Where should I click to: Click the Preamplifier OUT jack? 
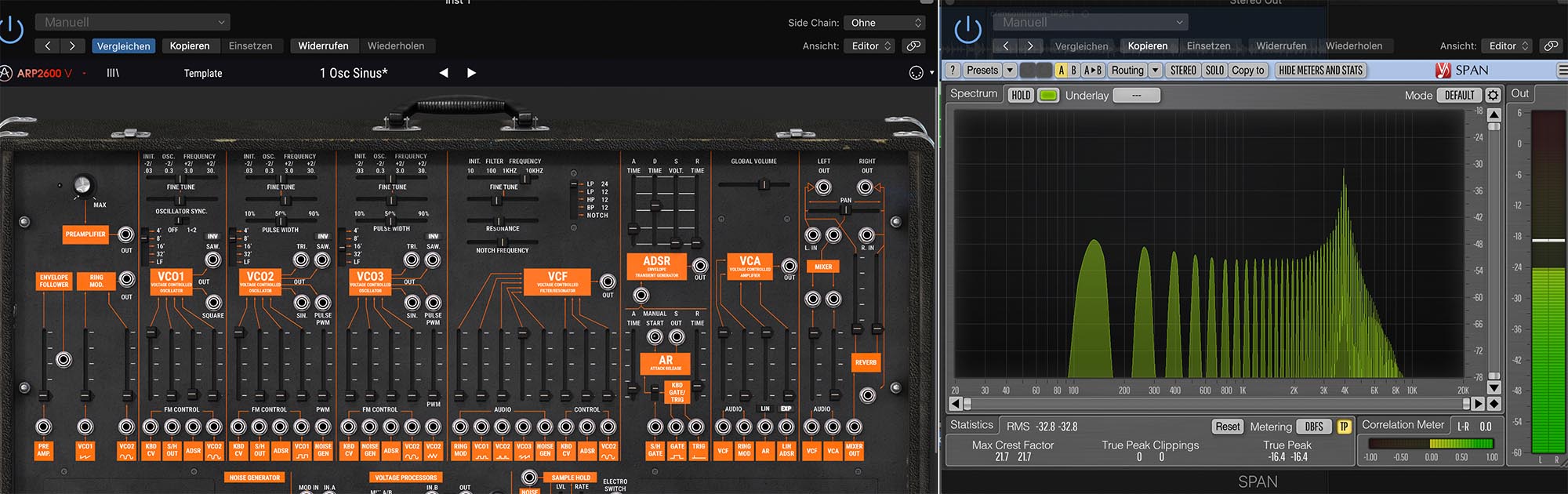point(125,234)
